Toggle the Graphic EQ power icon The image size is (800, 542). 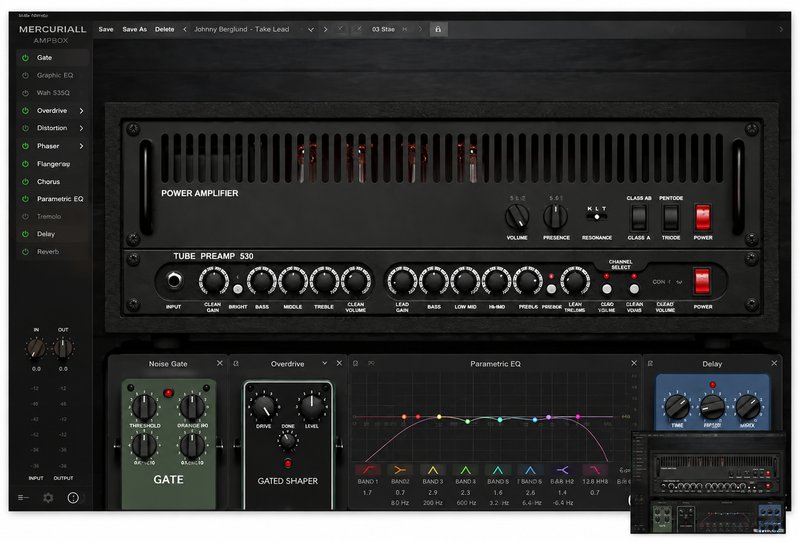pyautogui.click(x=25, y=76)
